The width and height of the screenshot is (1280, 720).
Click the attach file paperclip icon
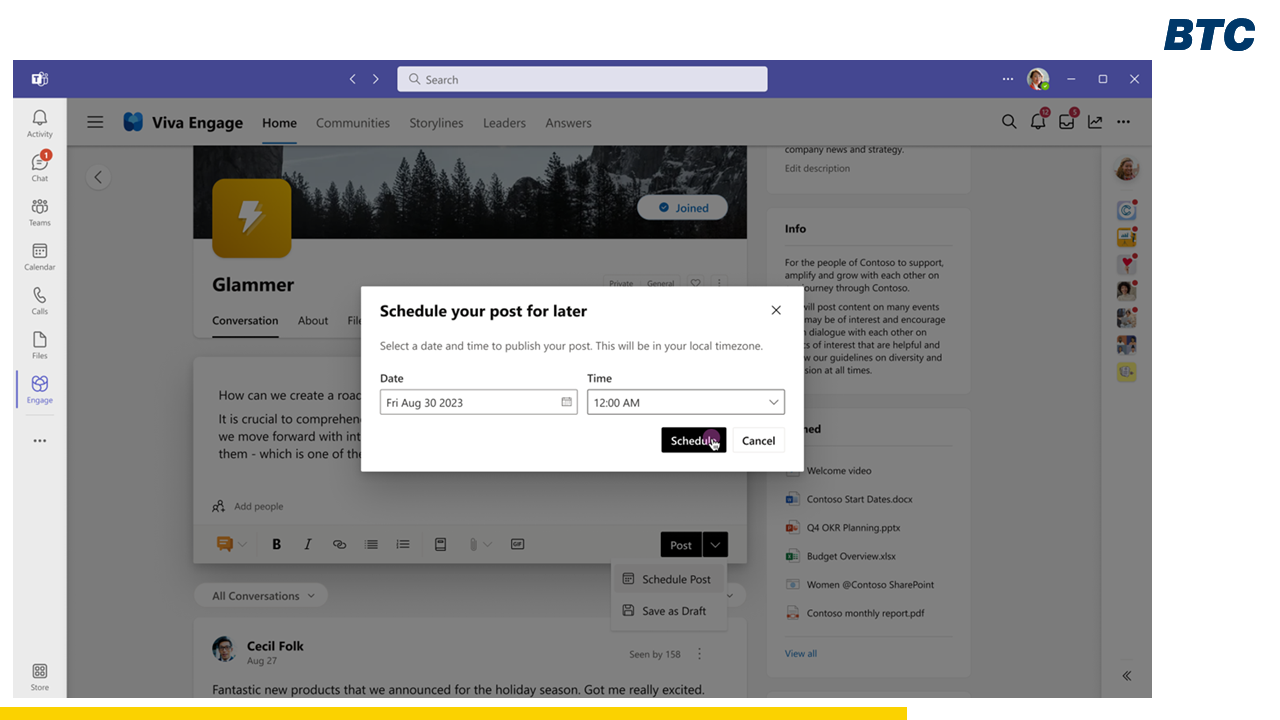(x=473, y=544)
